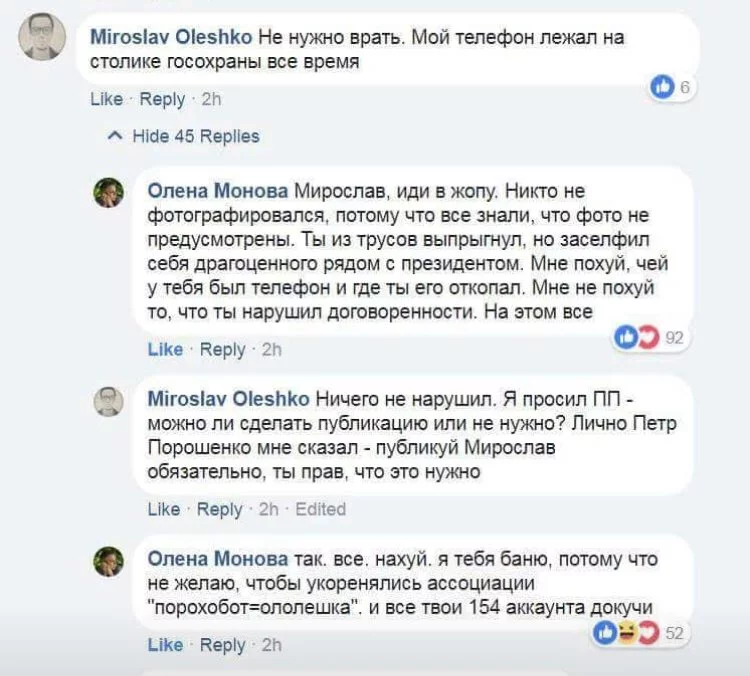Click the like reaction icon showing 6 reactions

click(x=662, y=87)
